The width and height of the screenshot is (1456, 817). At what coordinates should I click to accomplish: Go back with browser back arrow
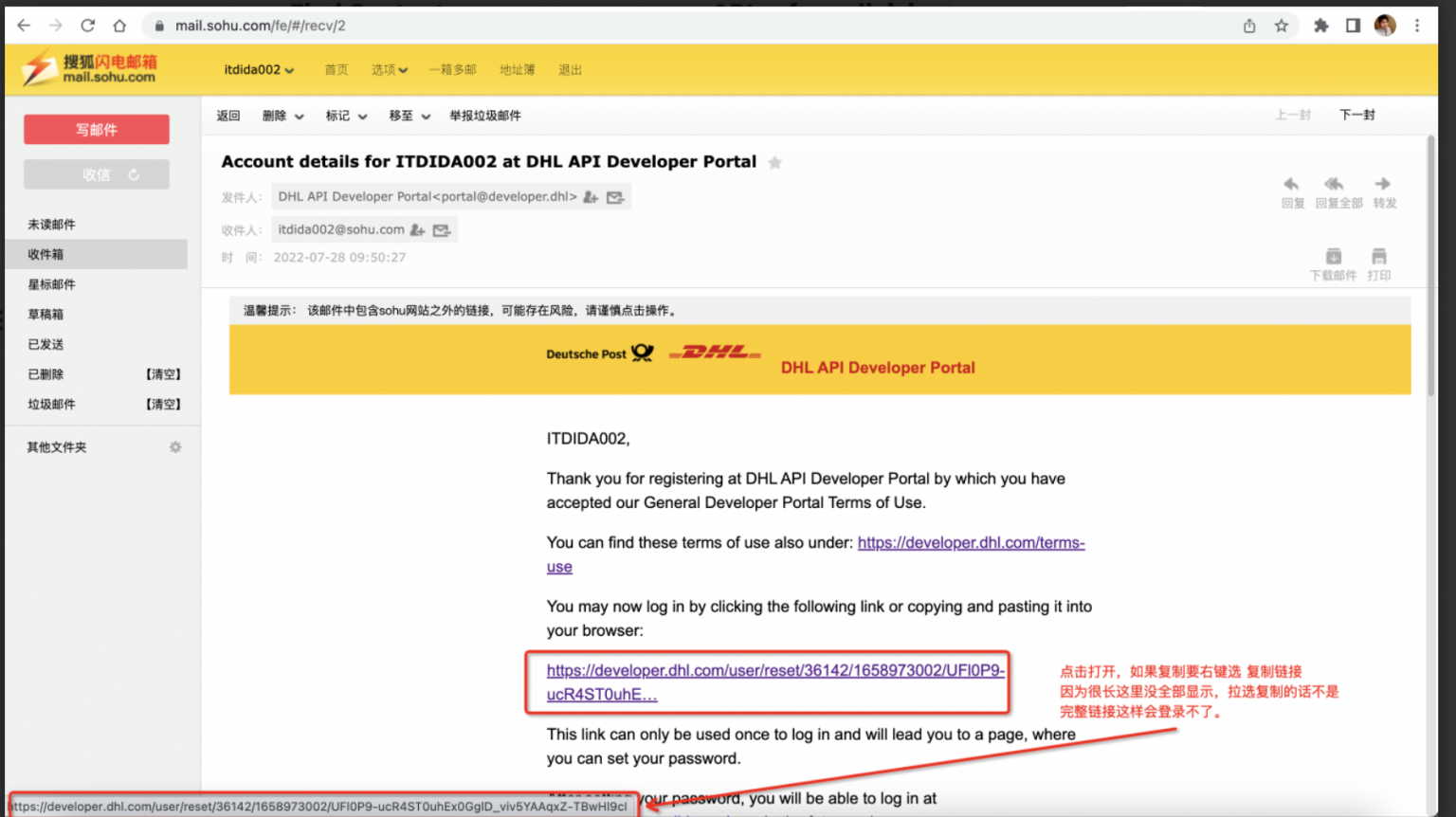(x=24, y=26)
